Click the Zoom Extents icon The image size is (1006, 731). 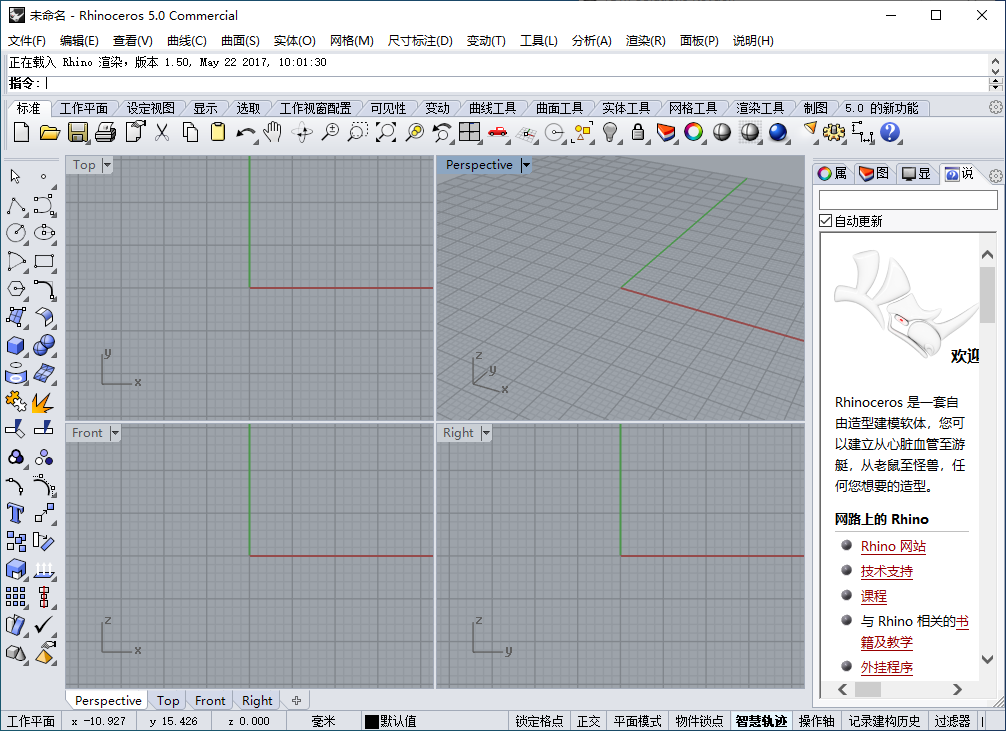pos(386,132)
